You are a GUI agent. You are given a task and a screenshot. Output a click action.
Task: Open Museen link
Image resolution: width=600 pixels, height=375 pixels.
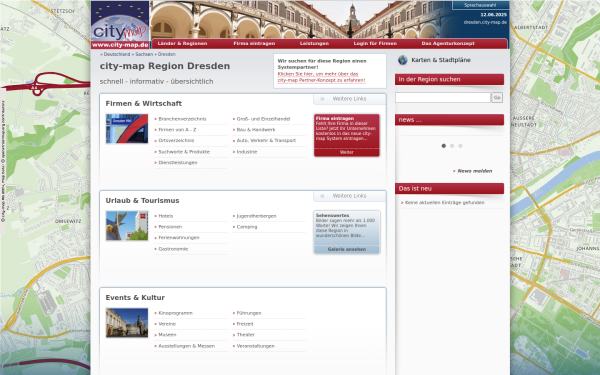pyautogui.click(x=167, y=335)
